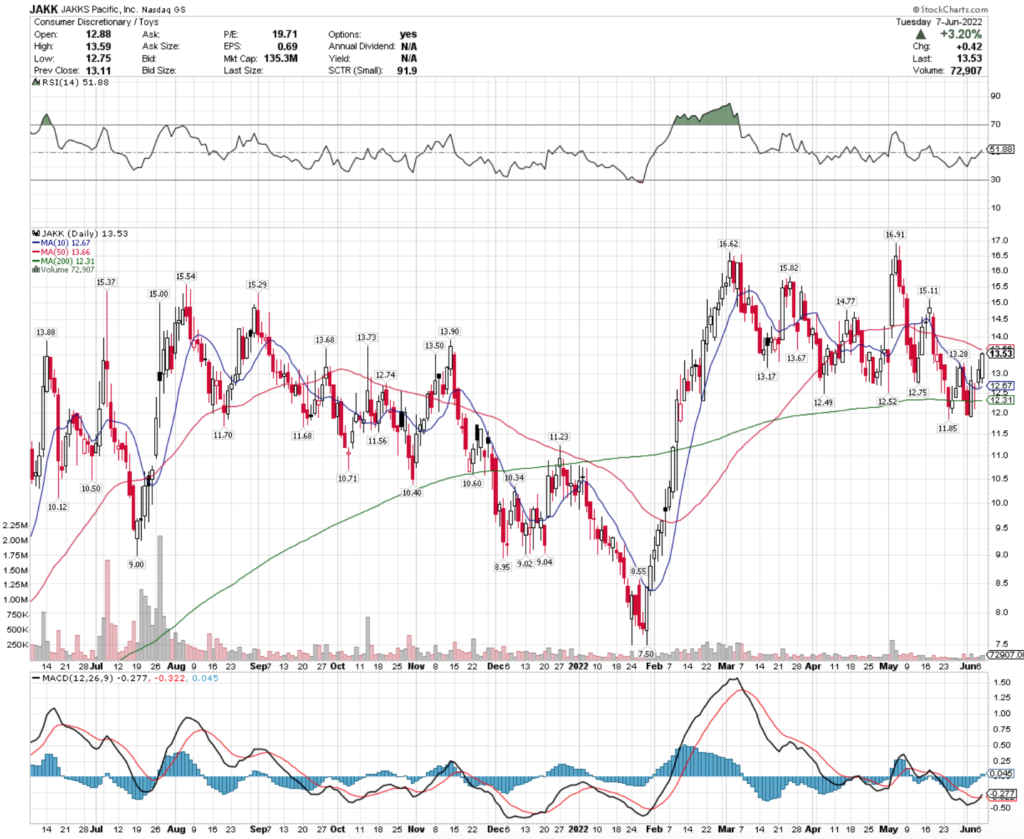Click the 2.25M volume scale label
The width and height of the screenshot is (1024, 839).
15,526
